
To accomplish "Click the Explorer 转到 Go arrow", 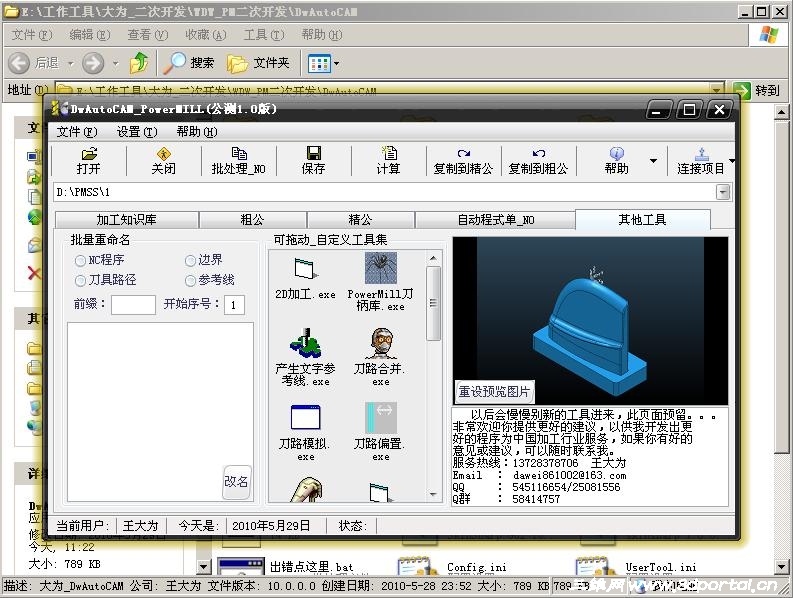I will pyautogui.click(x=742, y=91).
